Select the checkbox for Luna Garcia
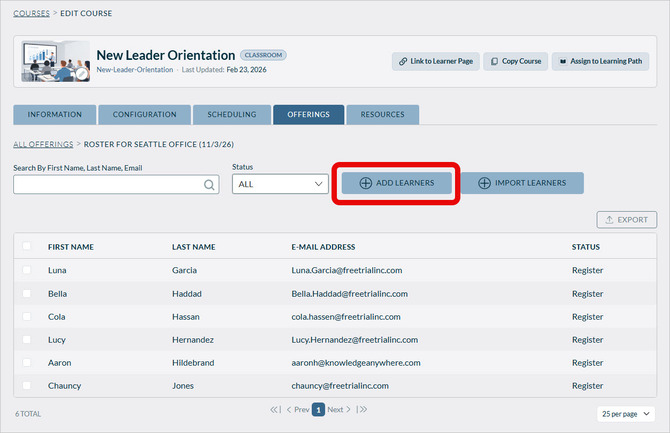 point(26,270)
